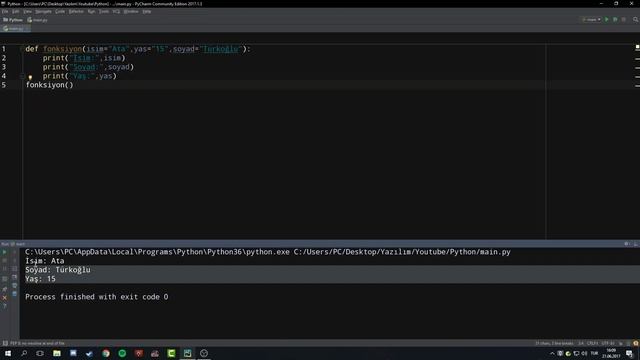Show hidden system tray icons
This screenshot has height=360, width=640.
coord(552,353)
